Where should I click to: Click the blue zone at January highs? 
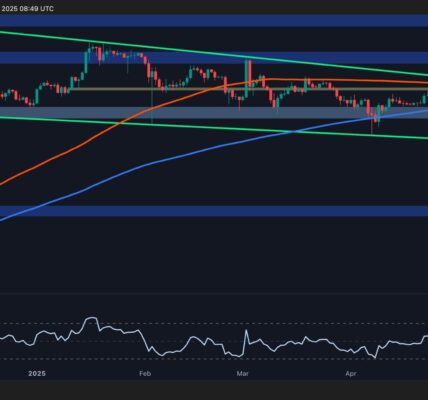(x=214, y=58)
